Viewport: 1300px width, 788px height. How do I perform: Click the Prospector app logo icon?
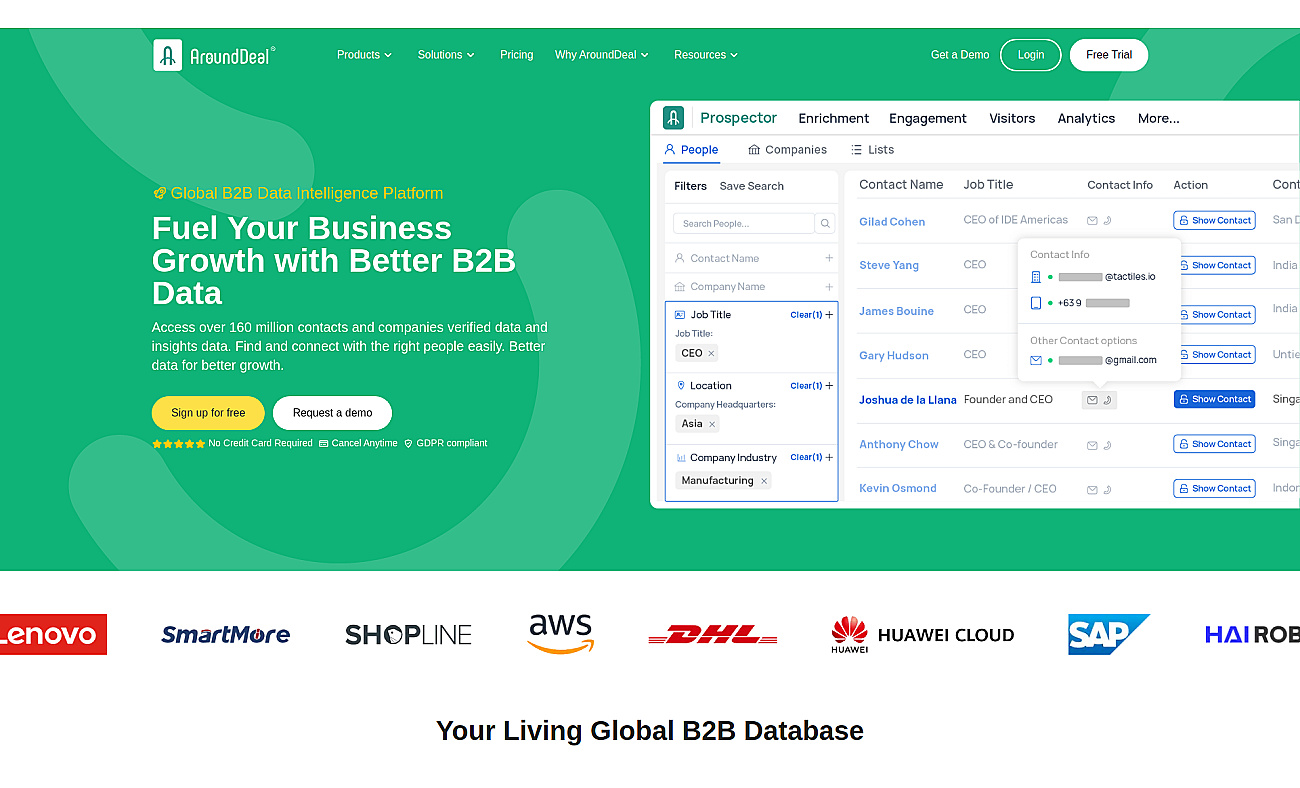(674, 118)
